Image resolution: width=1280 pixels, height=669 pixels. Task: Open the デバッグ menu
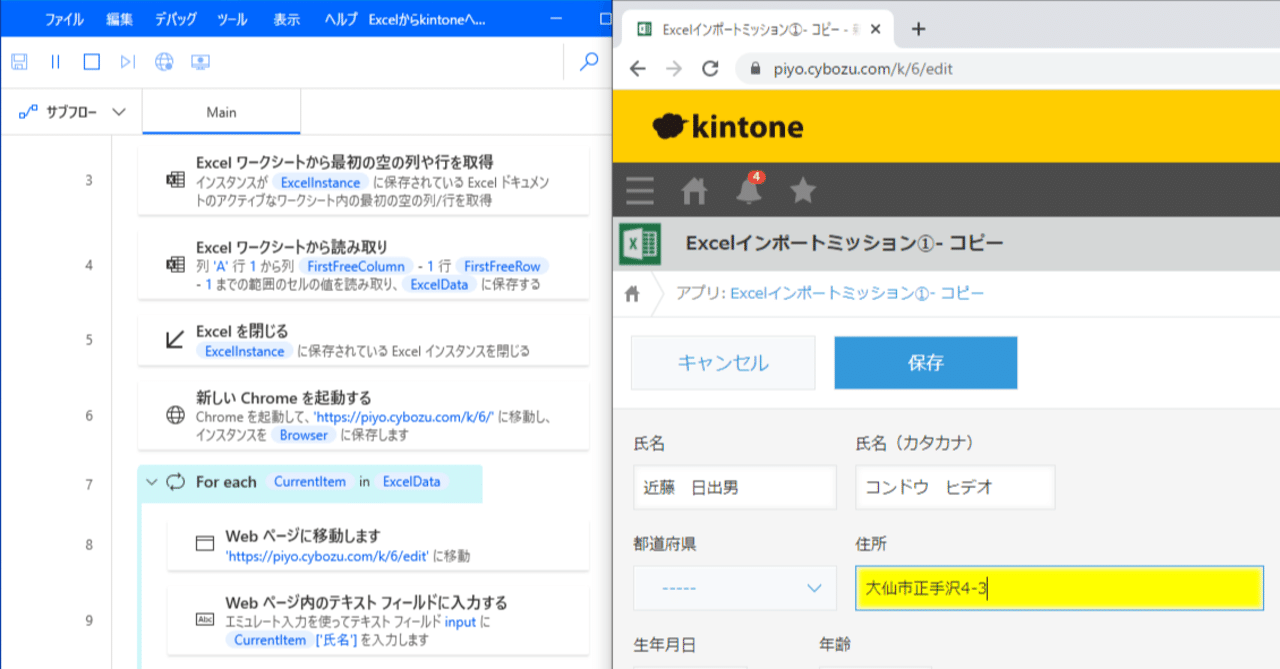177,18
